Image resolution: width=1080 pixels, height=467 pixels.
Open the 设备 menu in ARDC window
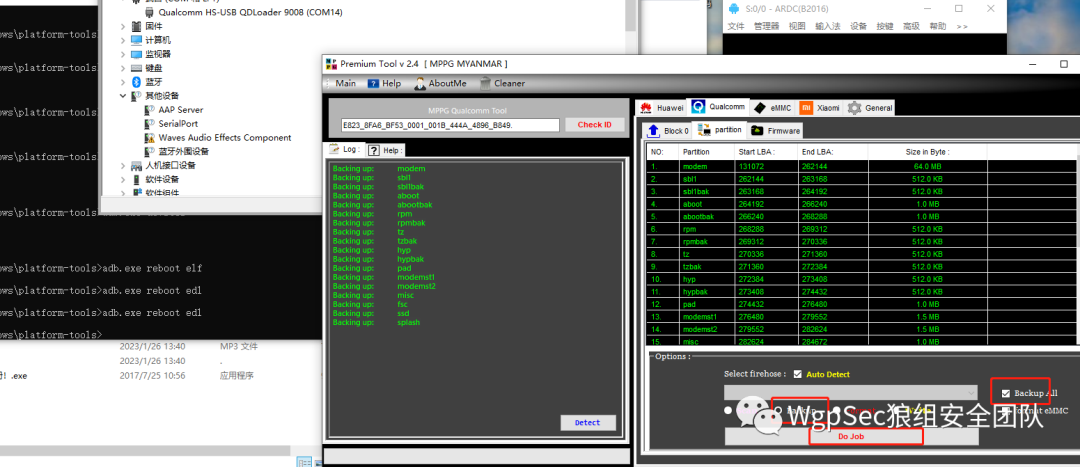[x=858, y=26]
